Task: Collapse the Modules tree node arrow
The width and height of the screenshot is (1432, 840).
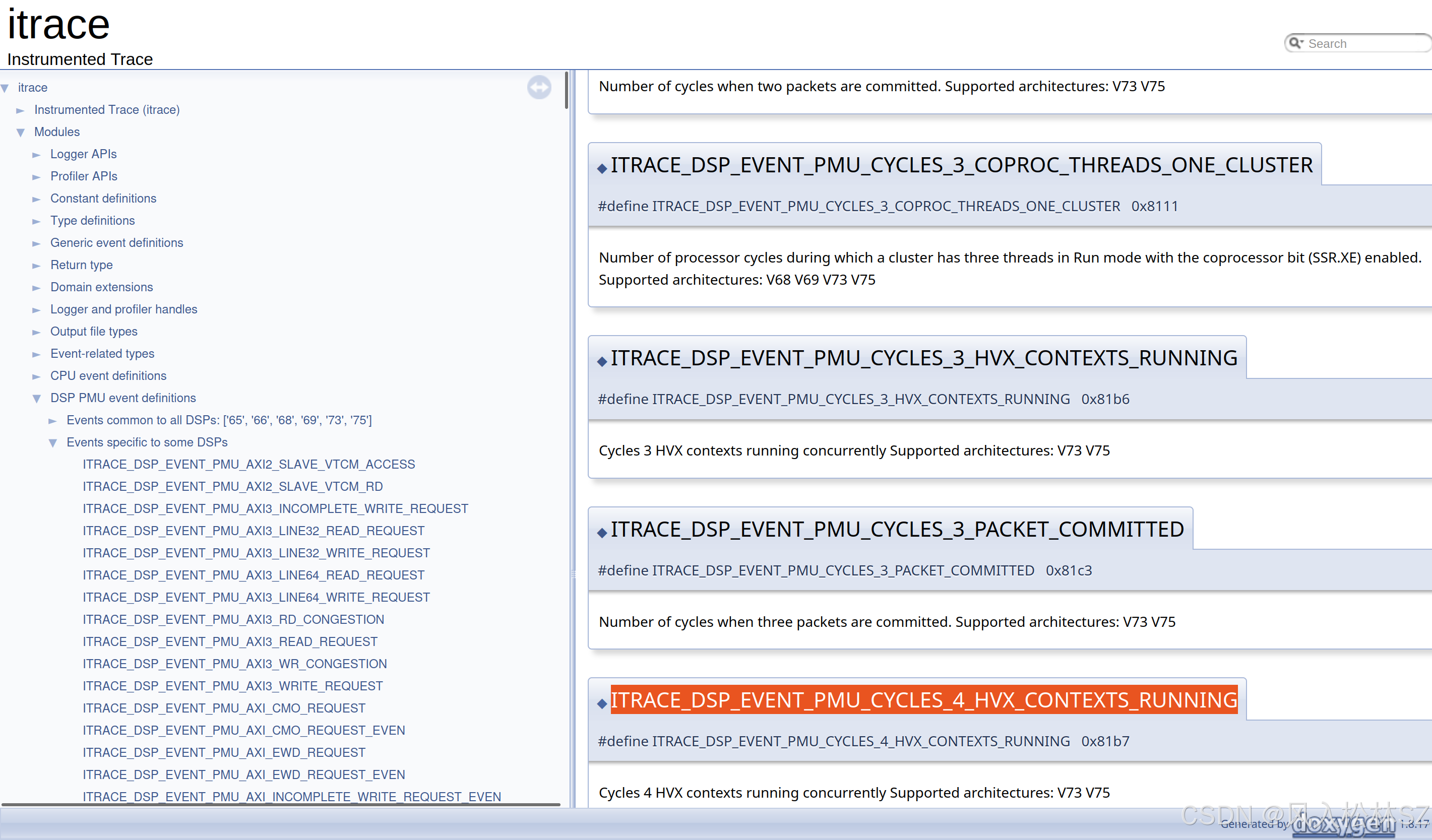Action: coord(21,133)
